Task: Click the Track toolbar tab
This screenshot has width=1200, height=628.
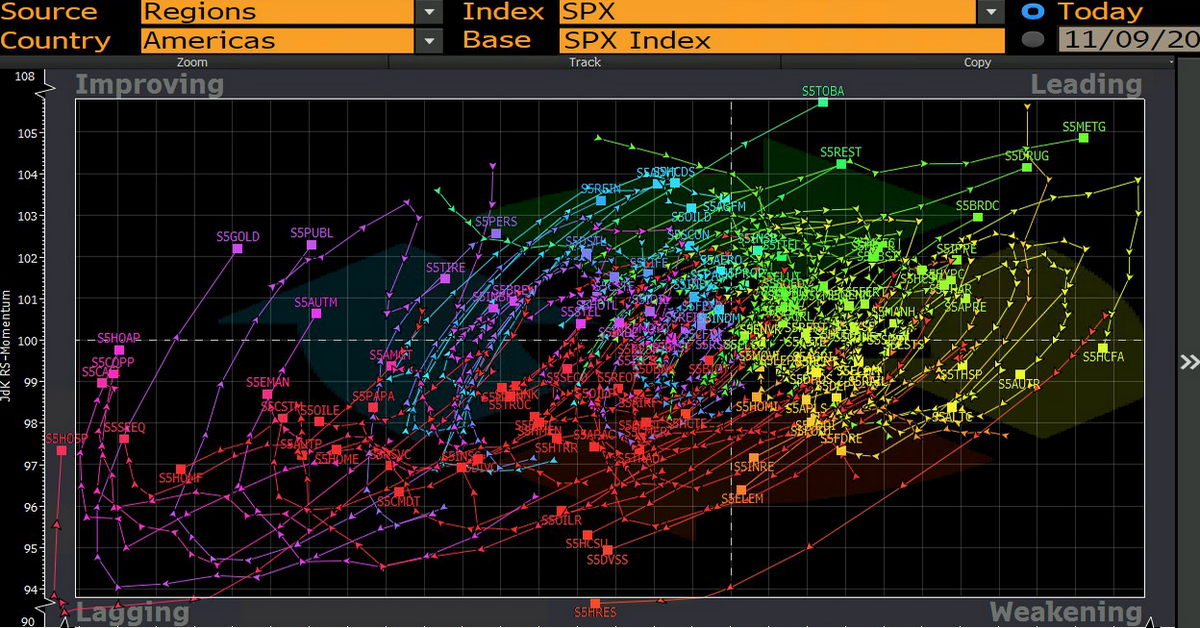Action: click(x=585, y=62)
